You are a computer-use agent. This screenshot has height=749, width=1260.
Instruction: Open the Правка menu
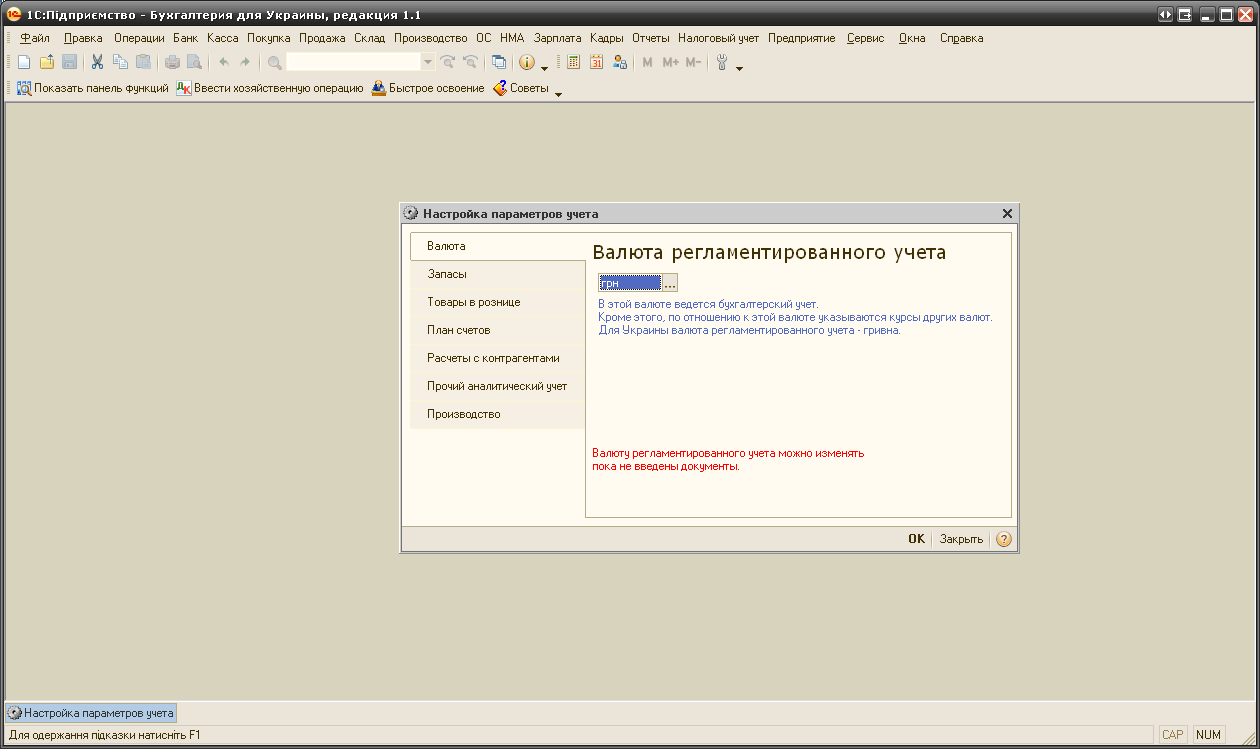83,38
